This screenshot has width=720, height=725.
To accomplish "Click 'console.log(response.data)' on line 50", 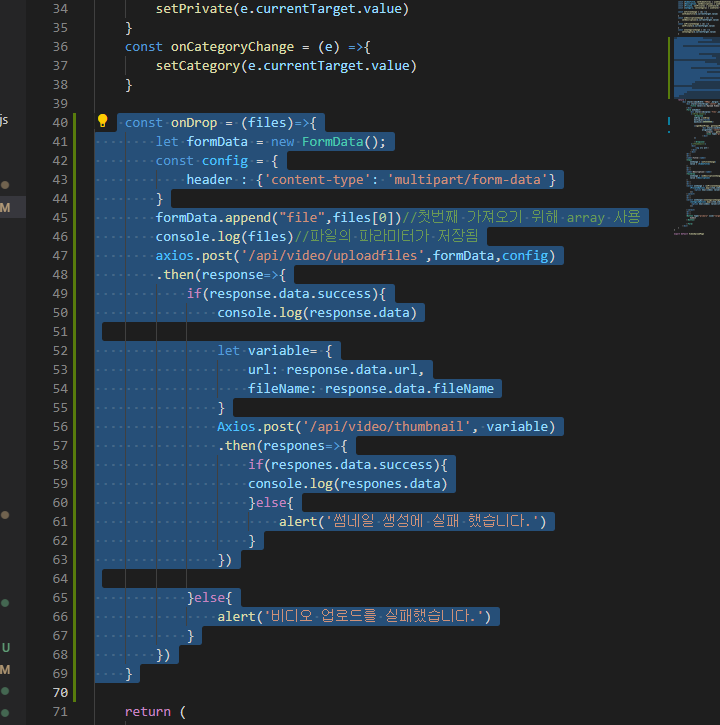I will (317, 313).
